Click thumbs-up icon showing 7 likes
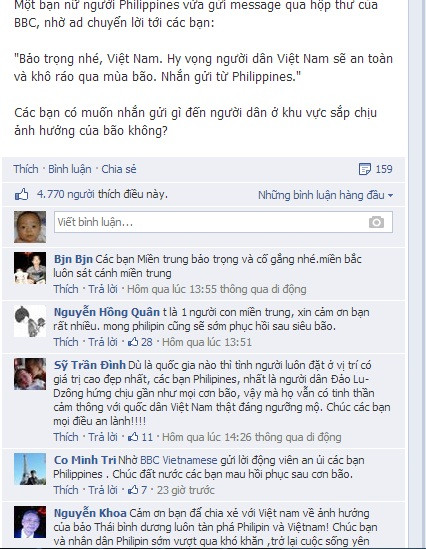 133,490
